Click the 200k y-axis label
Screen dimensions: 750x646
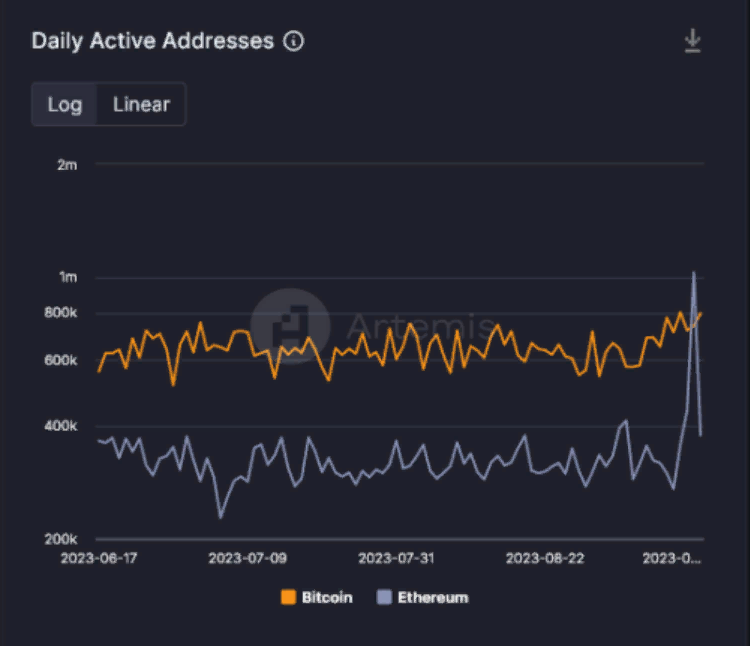[x=61, y=539]
